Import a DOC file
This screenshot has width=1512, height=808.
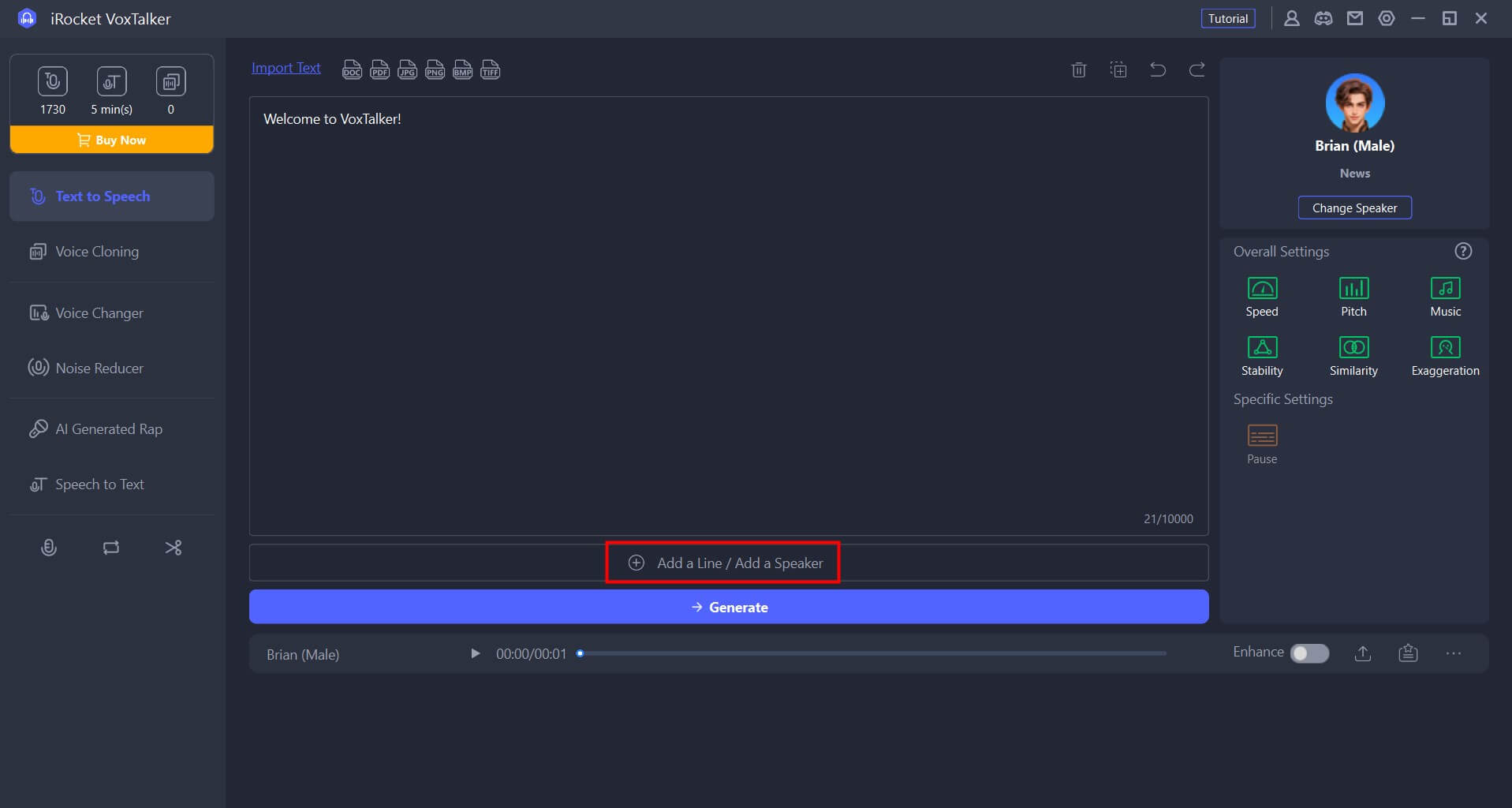[x=352, y=69]
